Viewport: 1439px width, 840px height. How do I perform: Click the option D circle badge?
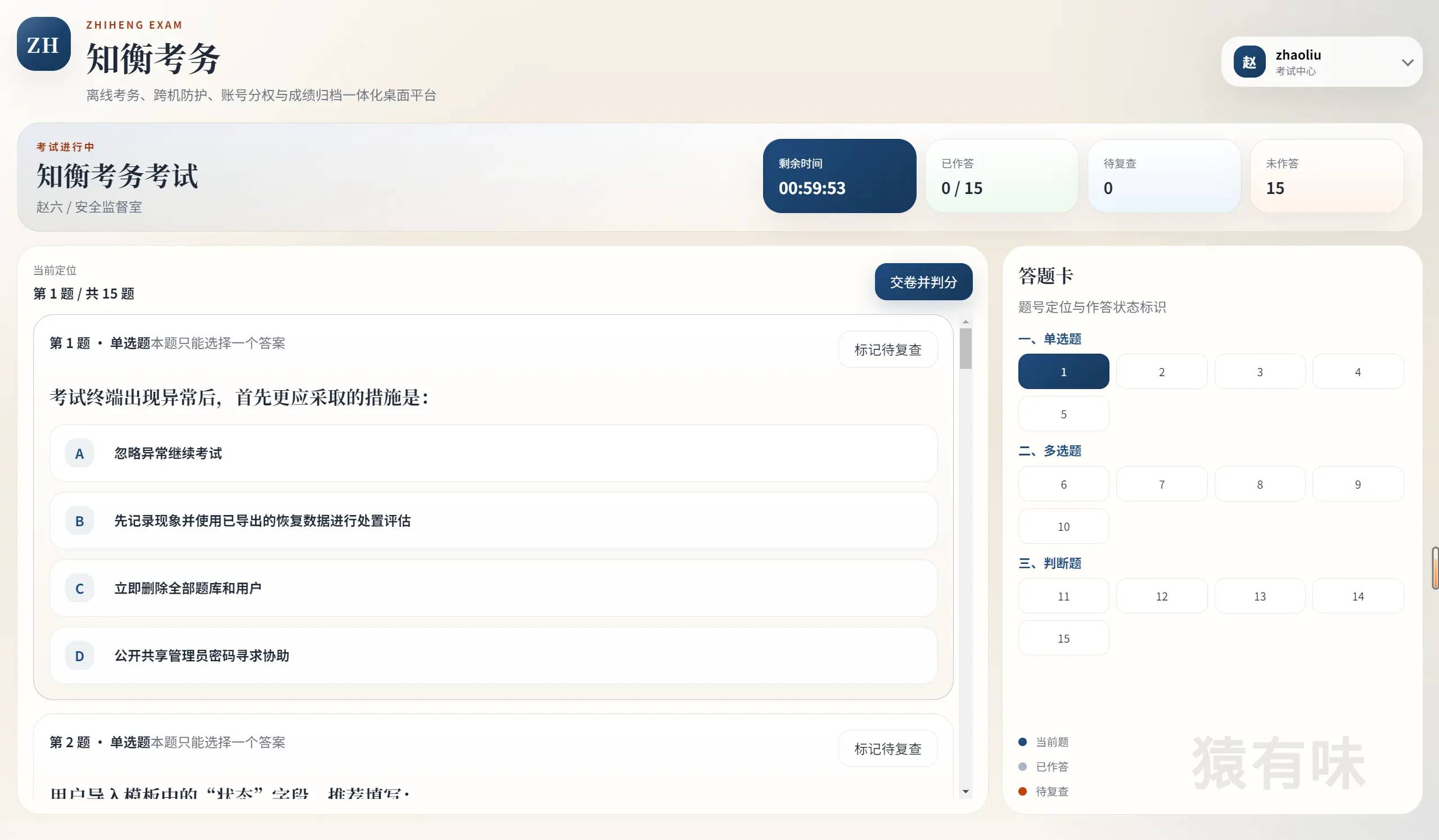pos(79,656)
